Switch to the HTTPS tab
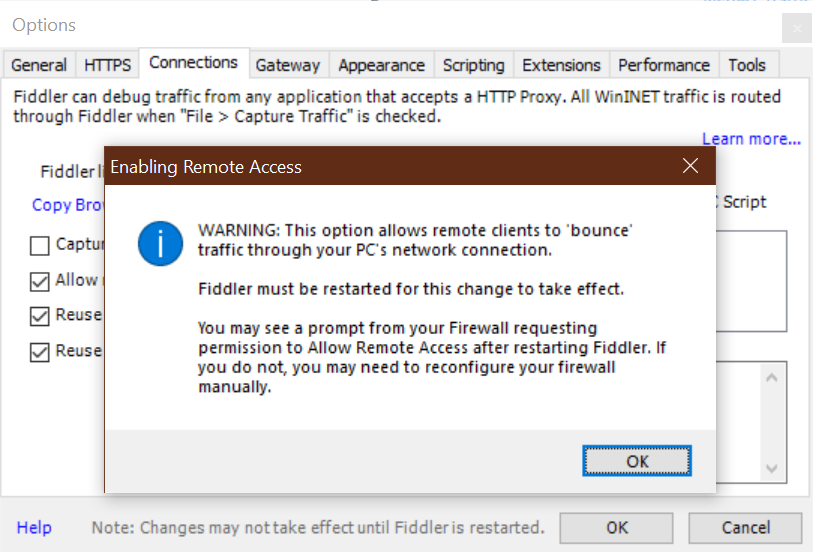Image resolution: width=813 pixels, height=552 pixels. (x=107, y=65)
